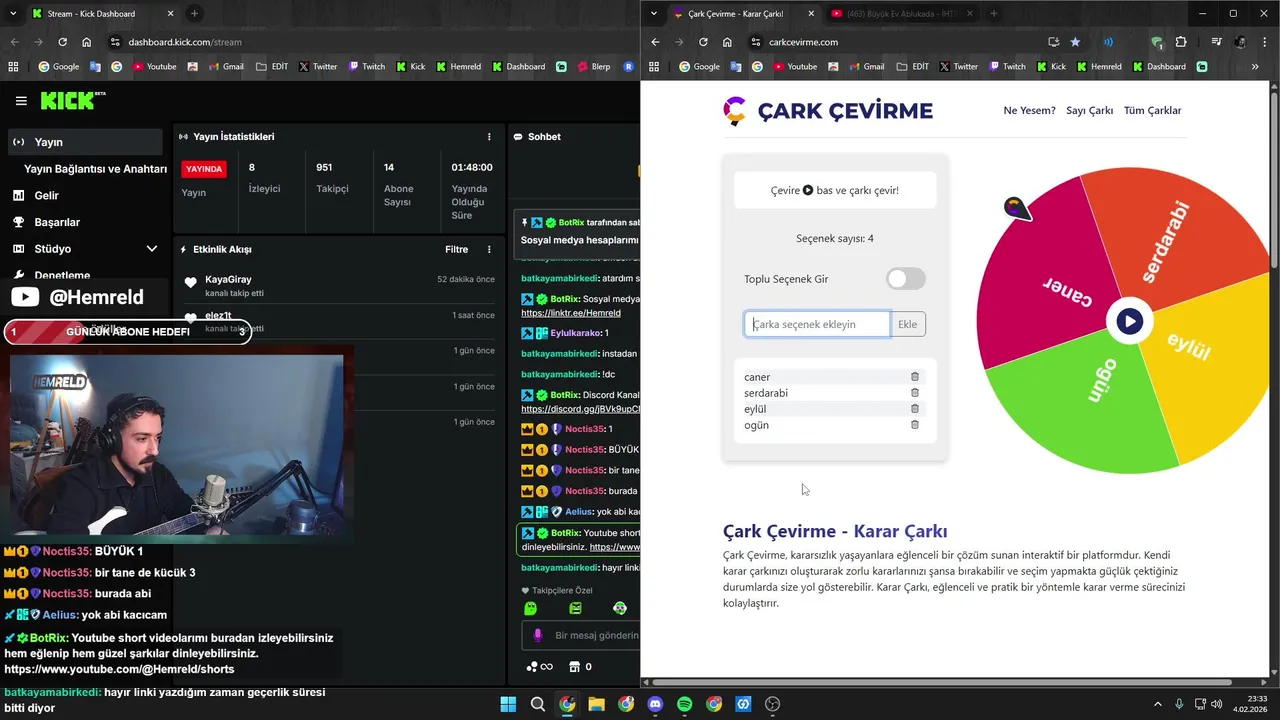The image size is (1280, 720).
Task: Reload the carkcevirme.com page
Action: tap(703, 42)
